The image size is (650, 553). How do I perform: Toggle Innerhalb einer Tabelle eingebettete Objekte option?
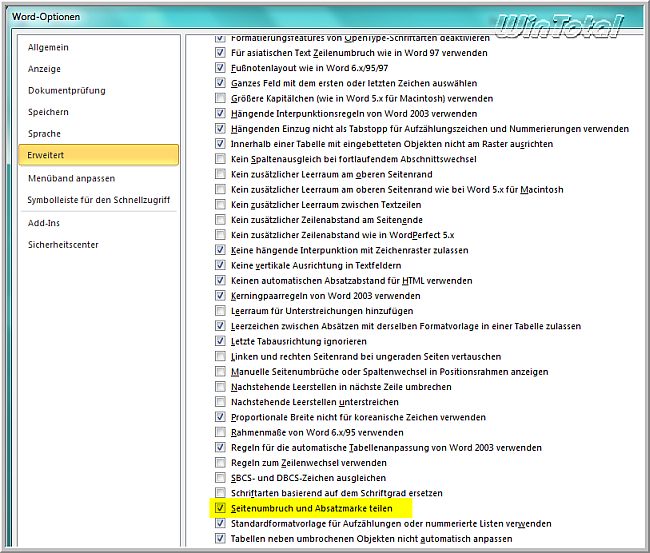coord(220,144)
